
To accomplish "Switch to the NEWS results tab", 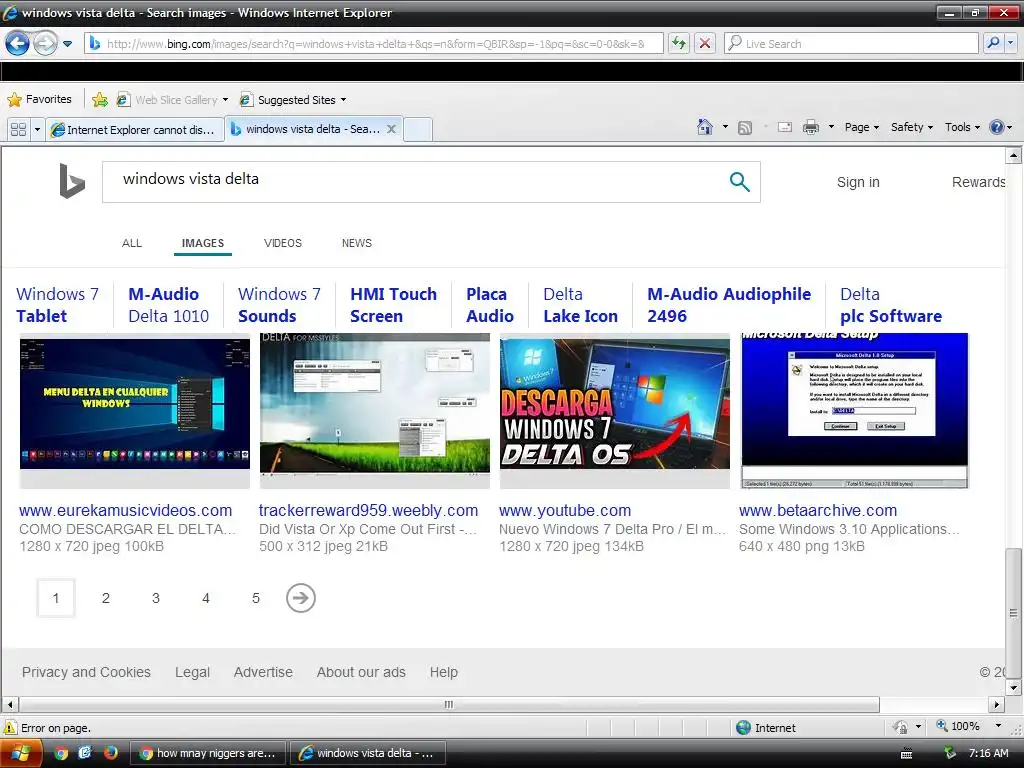I will coord(357,243).
